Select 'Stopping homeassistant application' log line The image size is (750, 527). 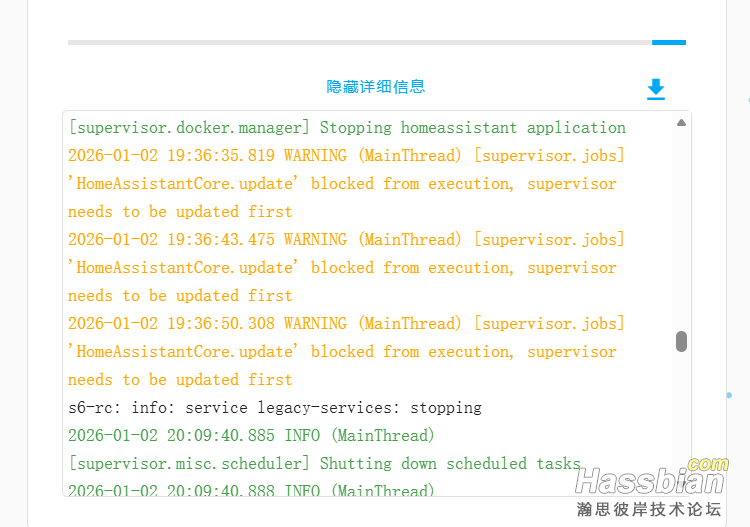tap(347, 128)
